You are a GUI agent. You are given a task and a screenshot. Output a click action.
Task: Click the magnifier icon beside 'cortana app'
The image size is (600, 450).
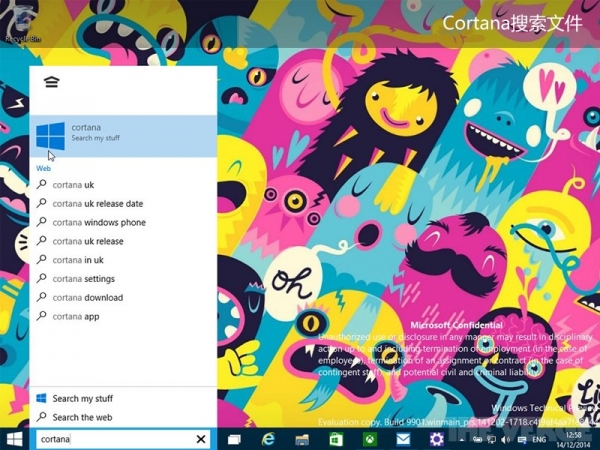(41, 316)
